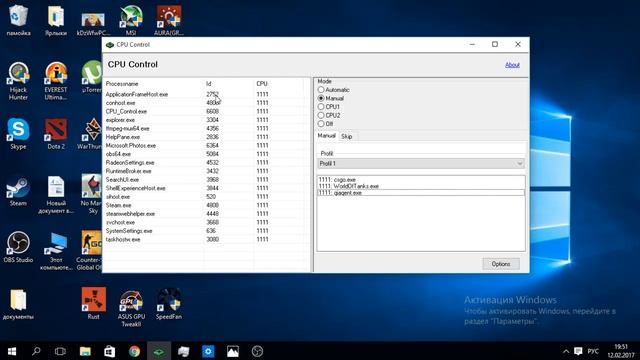
Task: Switch to the Skip tab
Action: click(x=347, y=136)
